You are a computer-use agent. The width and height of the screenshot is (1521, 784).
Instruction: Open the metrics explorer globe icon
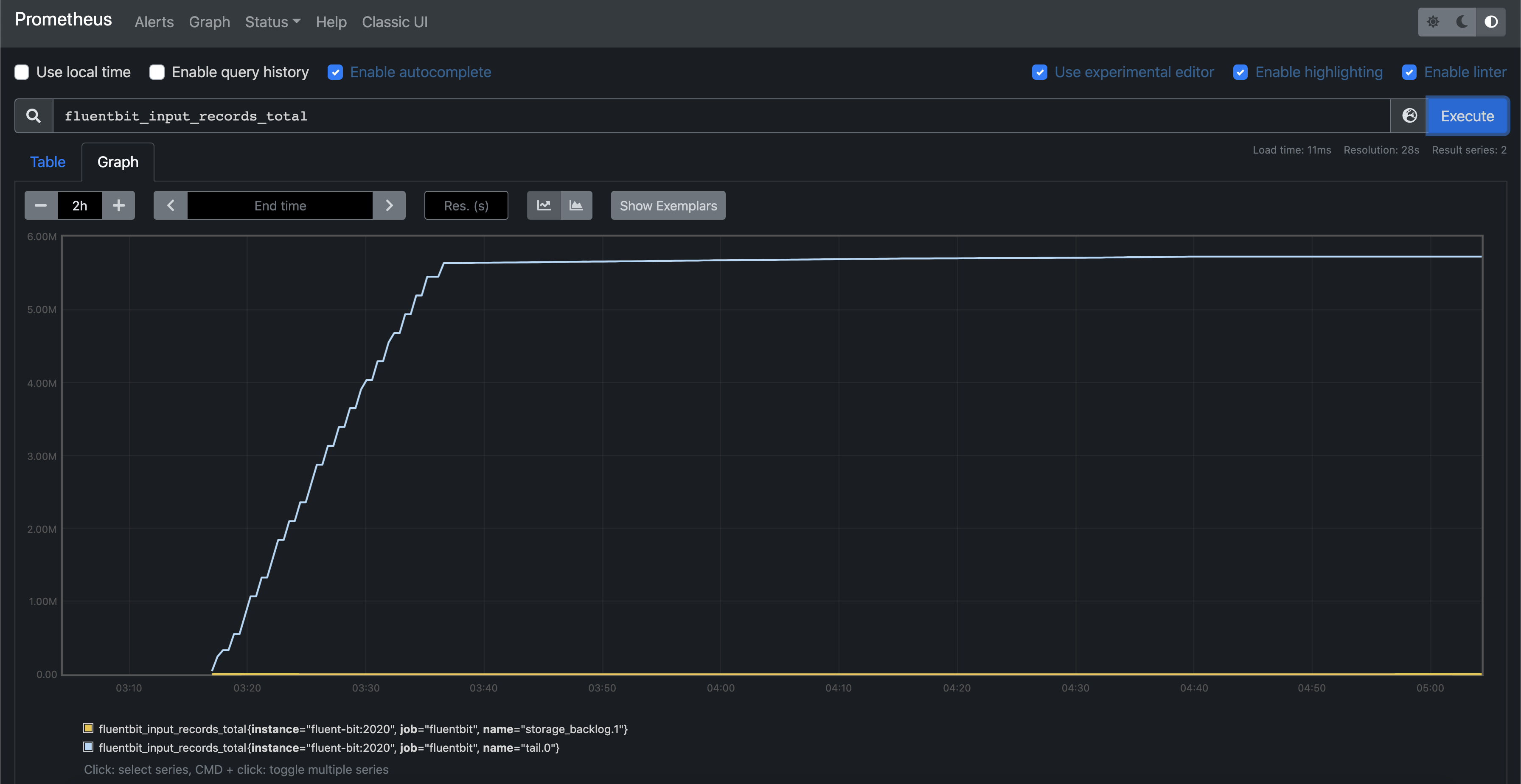pos(1410,116)
